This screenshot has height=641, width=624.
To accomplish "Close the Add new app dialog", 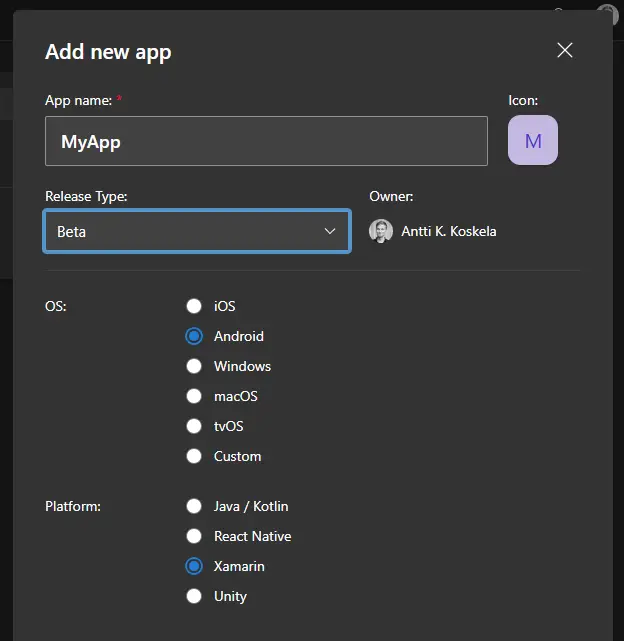I will click(x=565, y=51).
